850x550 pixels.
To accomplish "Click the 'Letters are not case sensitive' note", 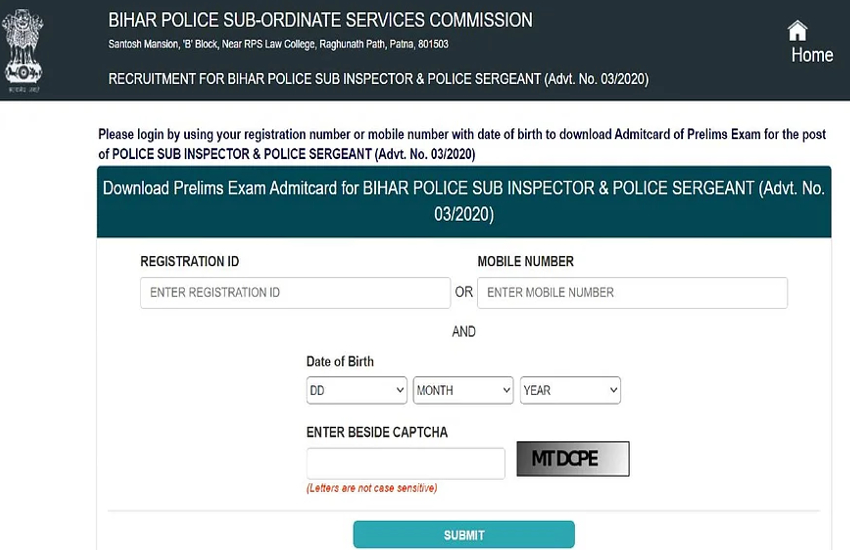I will (x=371, y=489).
